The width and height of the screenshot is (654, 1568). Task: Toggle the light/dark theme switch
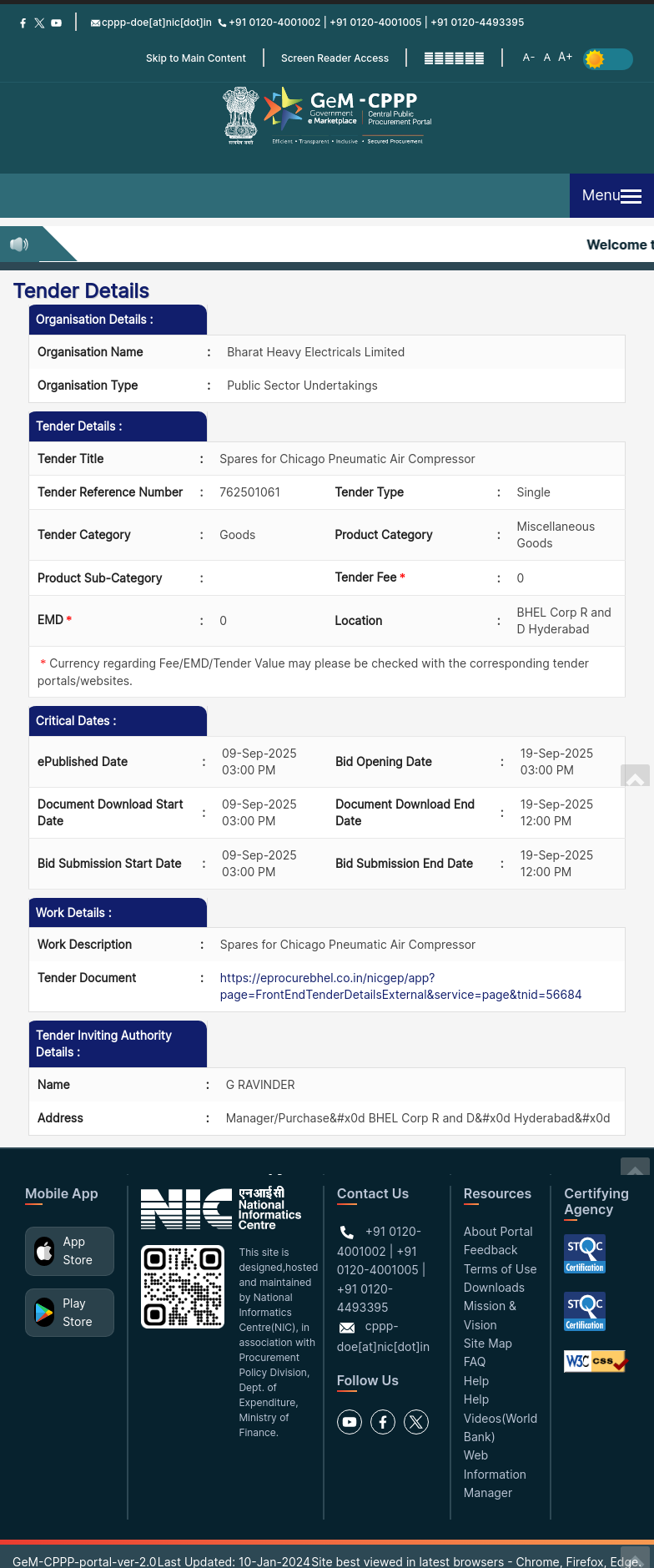[607, 59]
